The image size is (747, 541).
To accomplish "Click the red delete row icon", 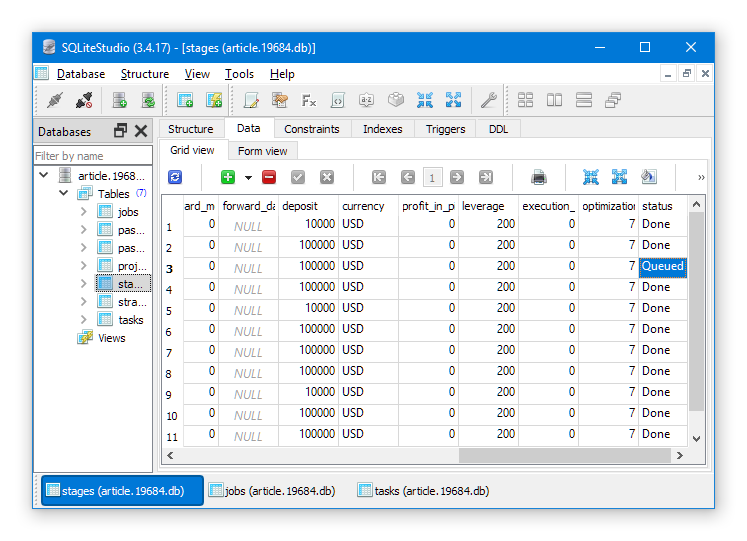I will tap(269, 177).
